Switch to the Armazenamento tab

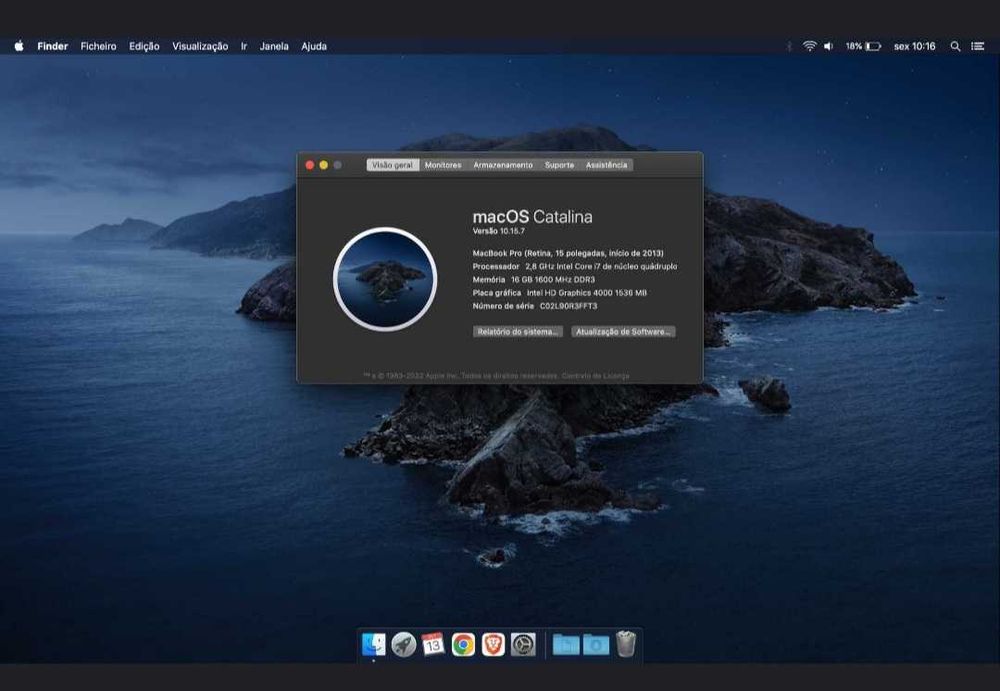tap(503, 165)
